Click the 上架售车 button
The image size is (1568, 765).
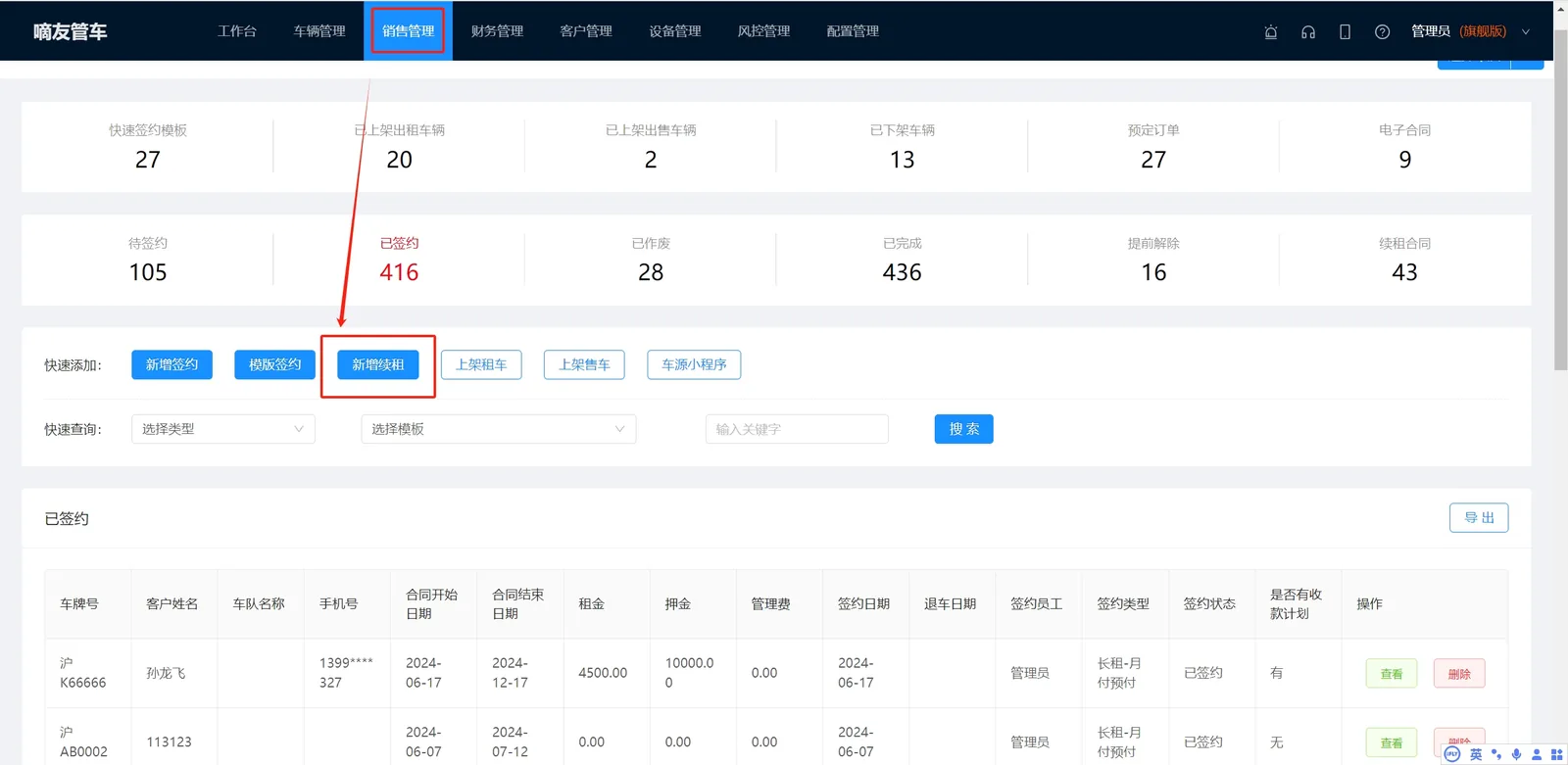coord(584,364)
